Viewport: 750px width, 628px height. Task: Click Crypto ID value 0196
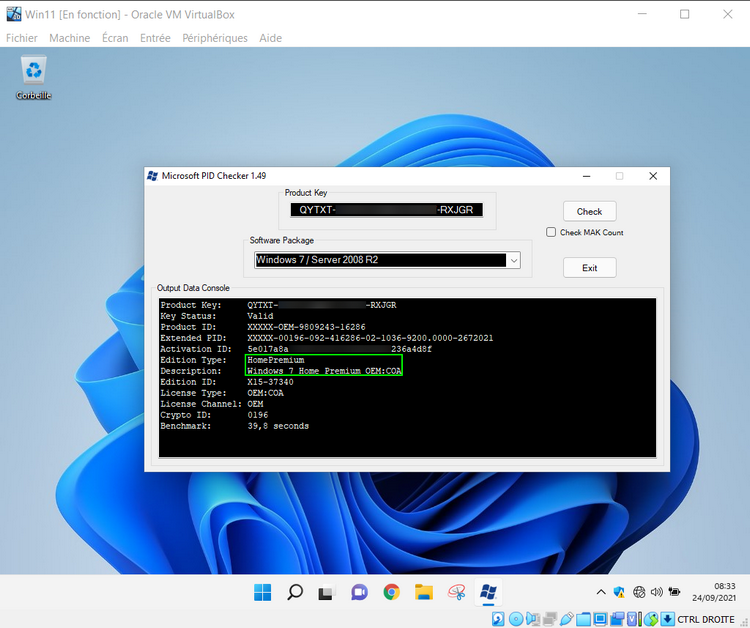257,415
